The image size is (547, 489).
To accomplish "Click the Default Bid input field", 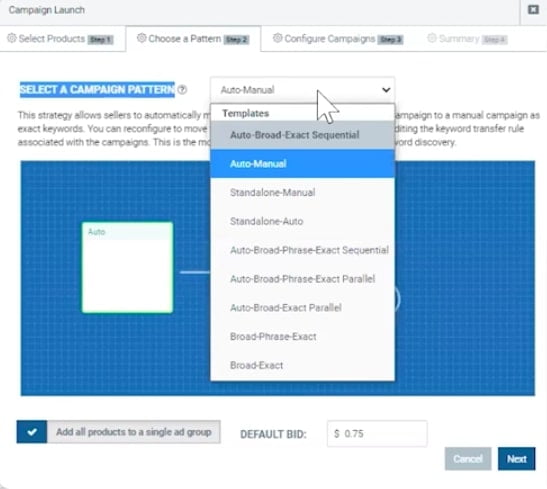I will pyautogui.click(x=377, y=434).
